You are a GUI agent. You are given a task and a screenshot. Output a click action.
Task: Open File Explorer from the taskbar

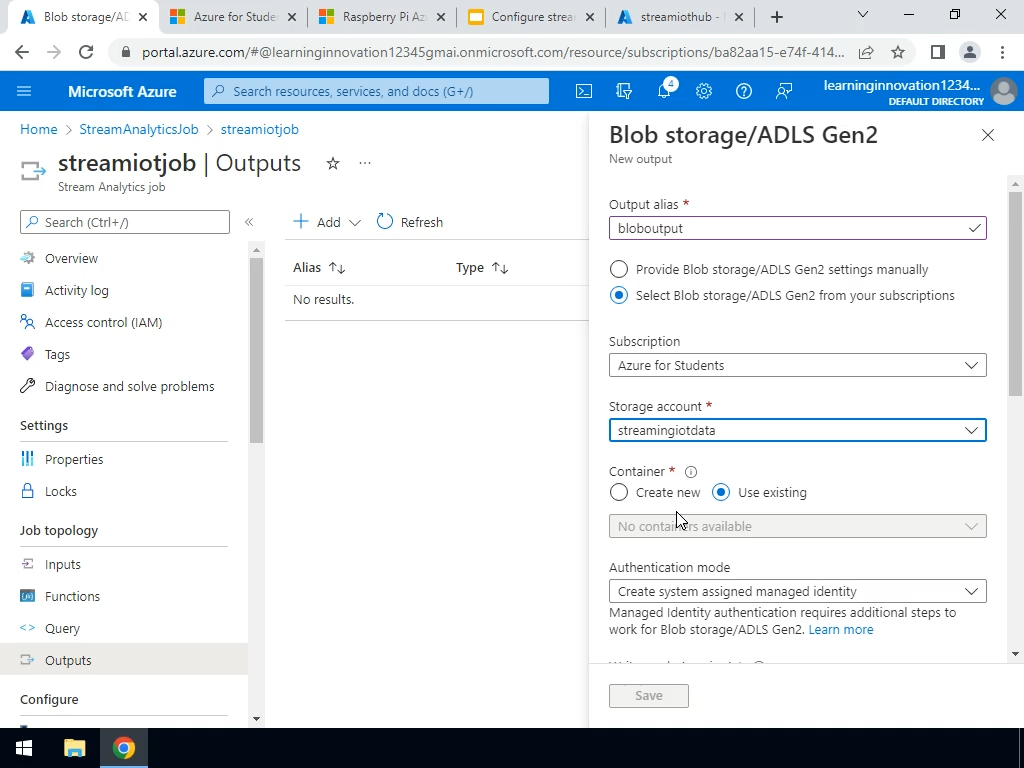74,748
